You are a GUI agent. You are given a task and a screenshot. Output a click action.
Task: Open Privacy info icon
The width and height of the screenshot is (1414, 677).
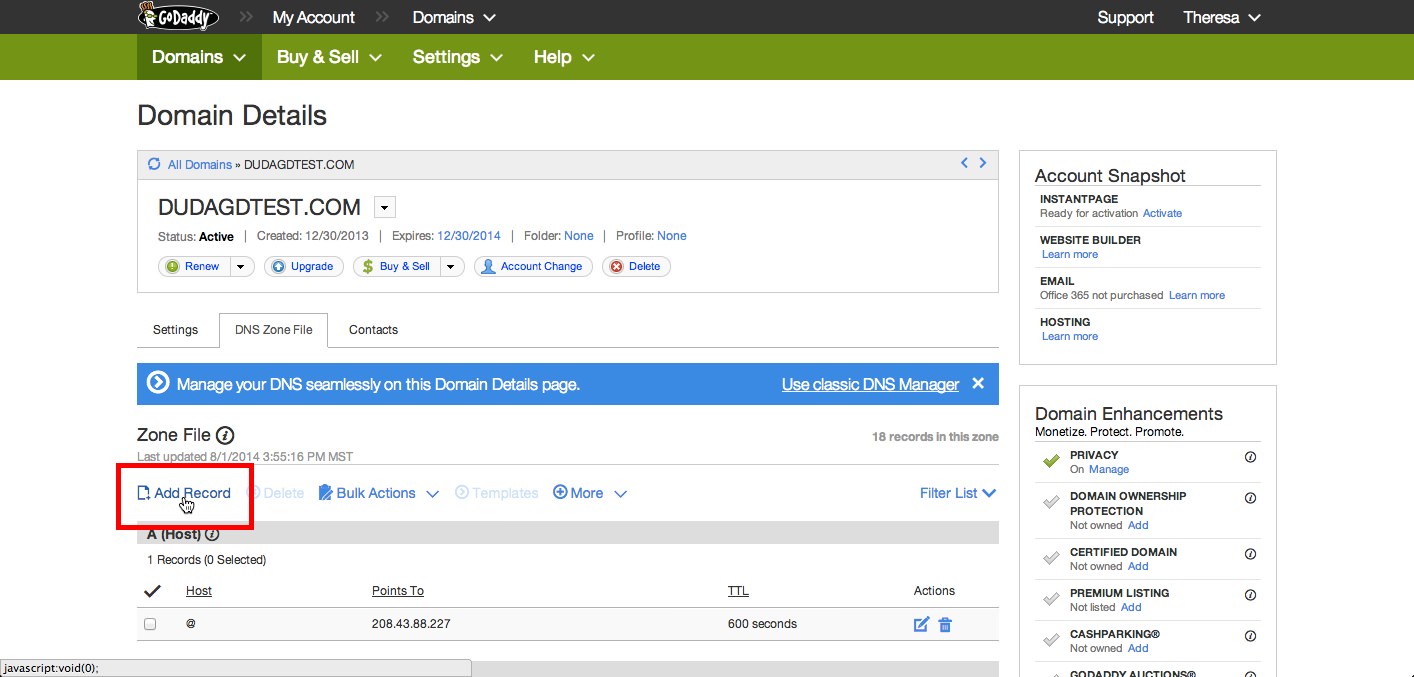(x=1250, y=456)
